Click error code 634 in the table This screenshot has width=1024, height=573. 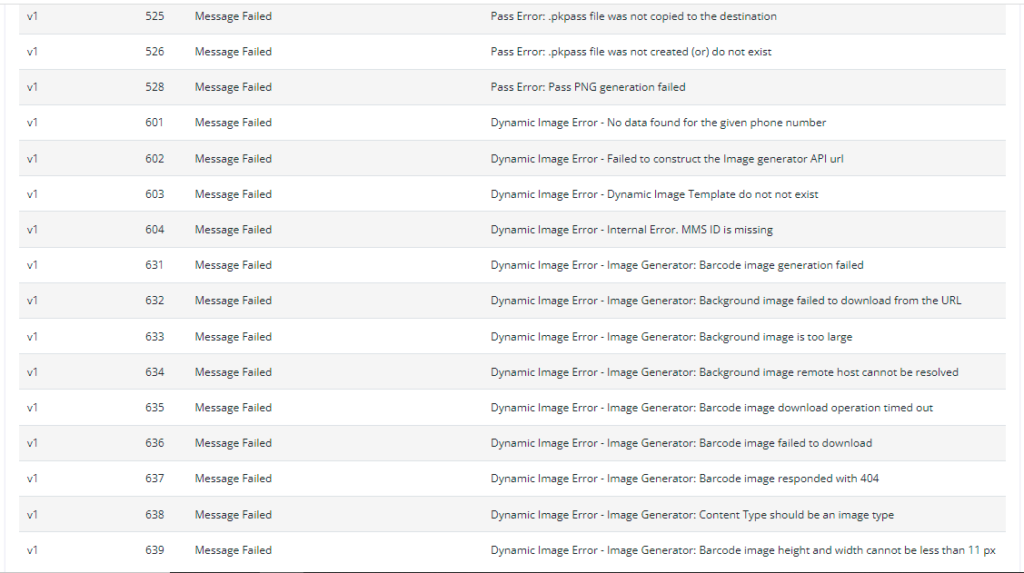[154, 372]
